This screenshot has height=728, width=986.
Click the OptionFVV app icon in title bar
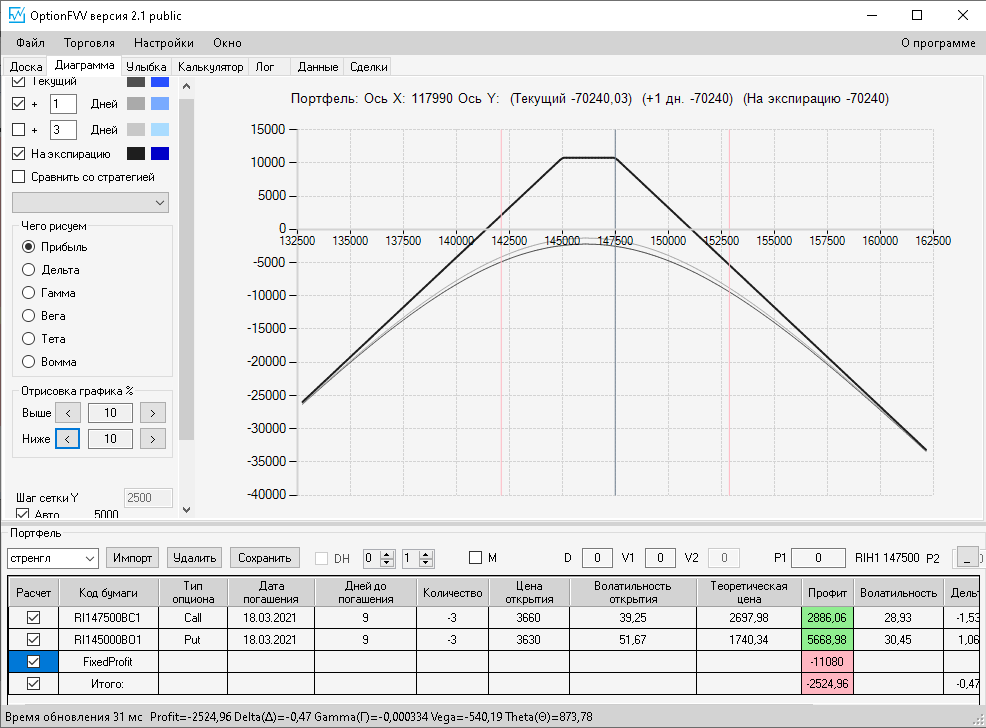16,16
